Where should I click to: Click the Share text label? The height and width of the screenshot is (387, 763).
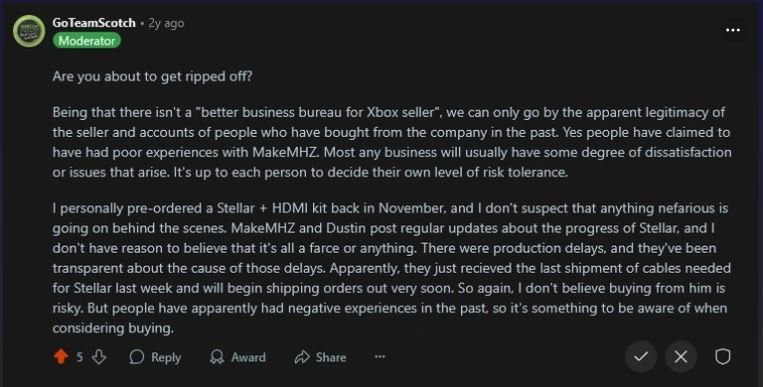tap(331, 357)
